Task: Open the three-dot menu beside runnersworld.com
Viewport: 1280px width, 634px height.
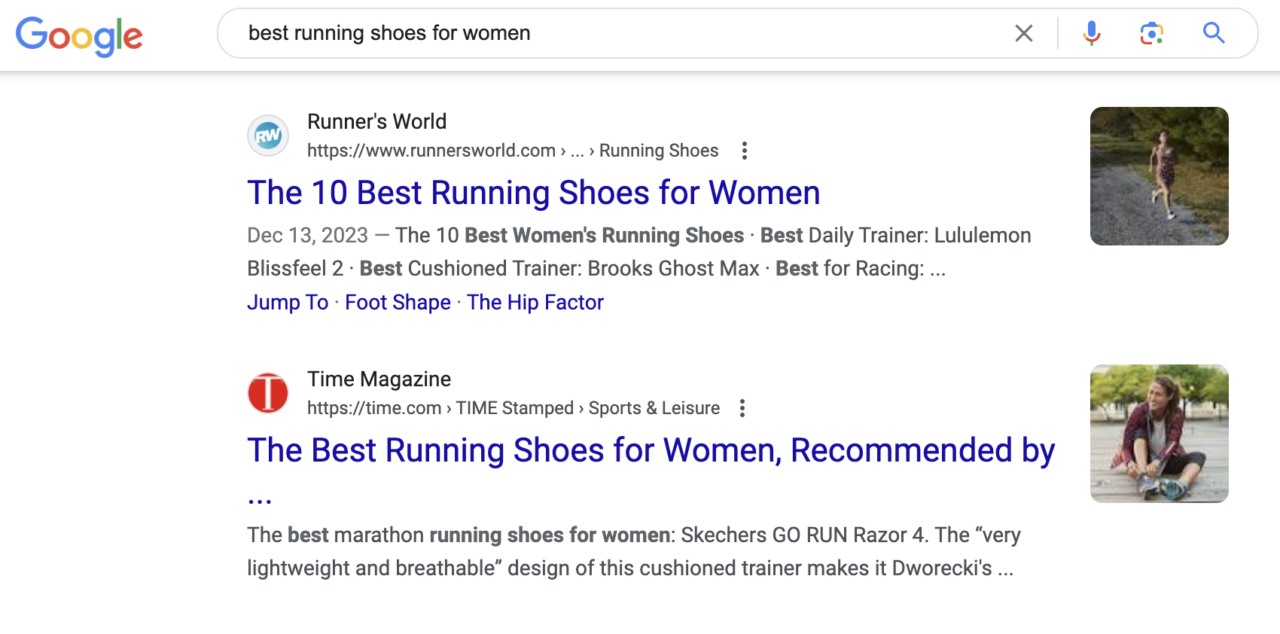Action: [744, 151]
